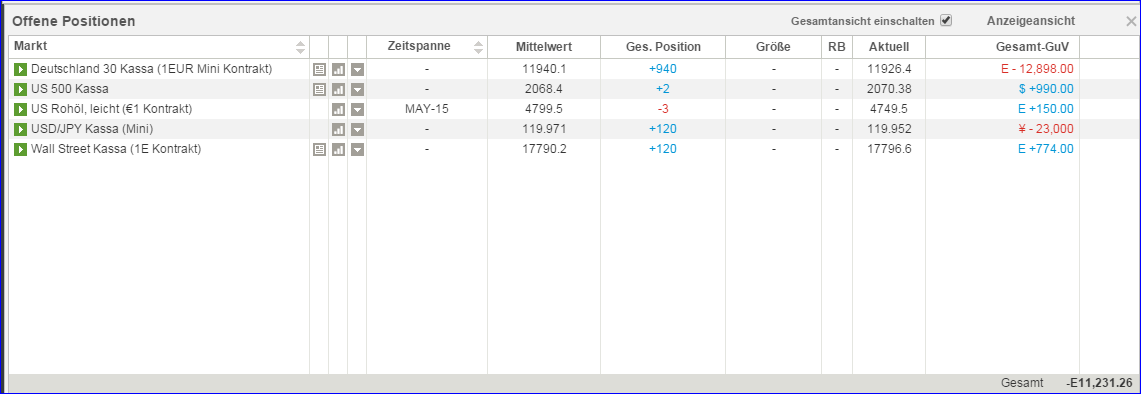
Task: Open chart icon for USD/JPY Kassa (Mini)
Action: 338,130
